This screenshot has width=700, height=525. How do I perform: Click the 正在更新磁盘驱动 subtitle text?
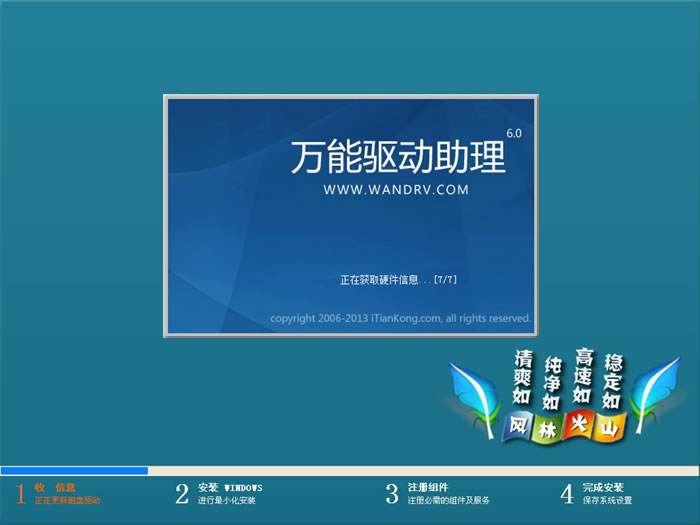tap(67, 500)
